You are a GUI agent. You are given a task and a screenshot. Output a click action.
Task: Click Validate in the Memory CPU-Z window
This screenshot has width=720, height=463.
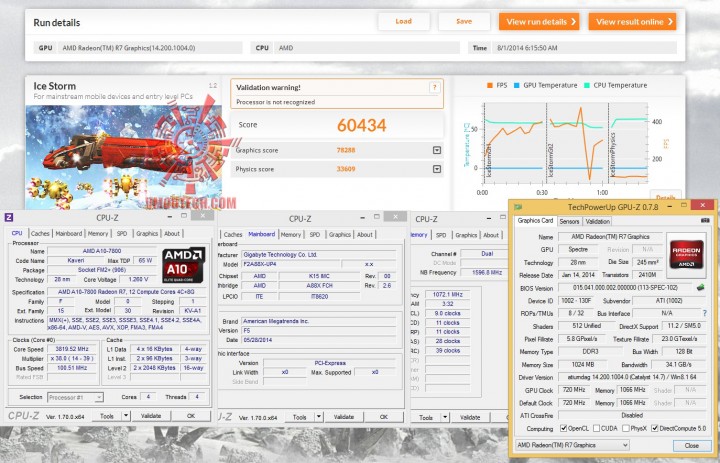click(x=470, y=417)
